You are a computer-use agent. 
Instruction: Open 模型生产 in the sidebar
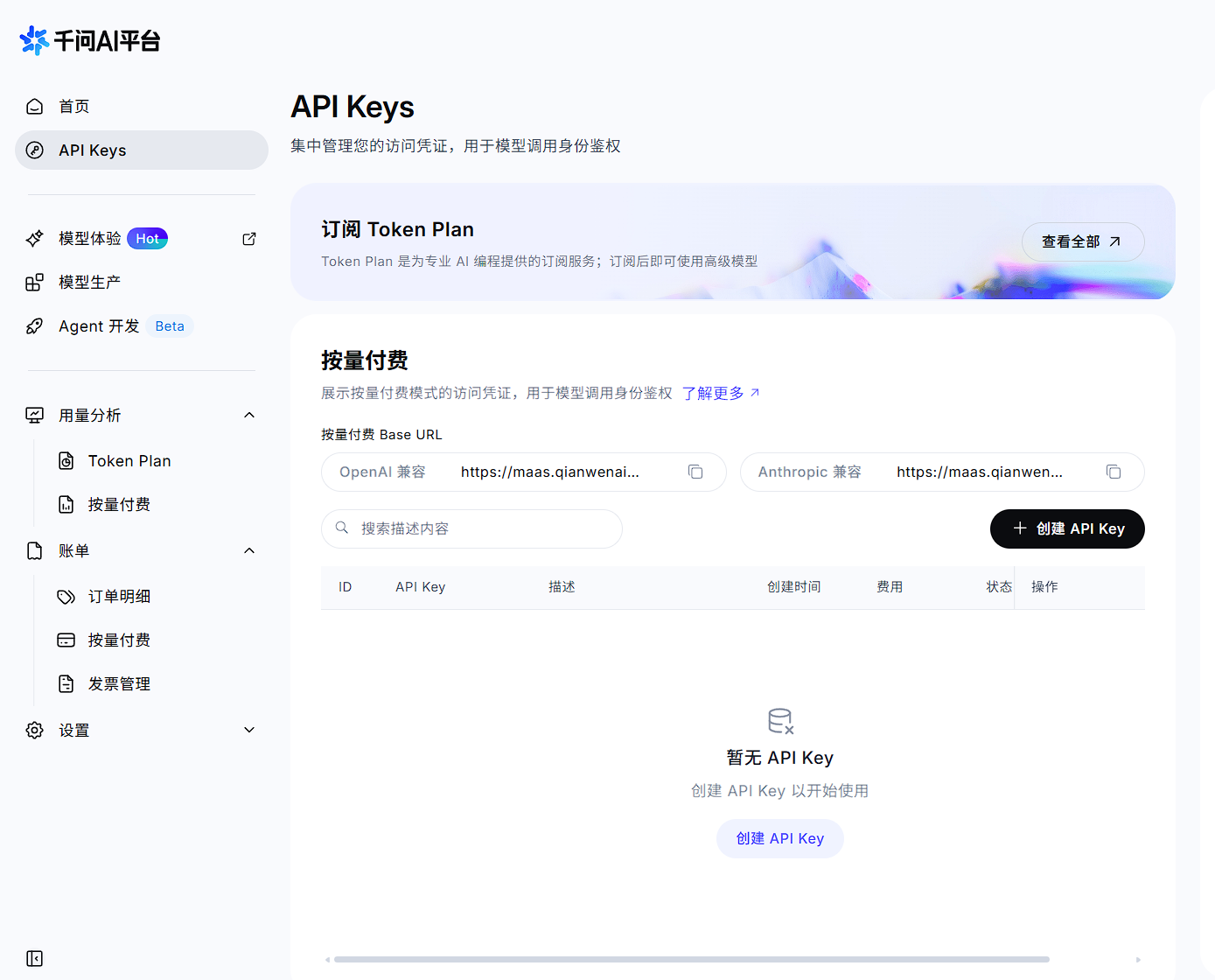tap(142, 283)
